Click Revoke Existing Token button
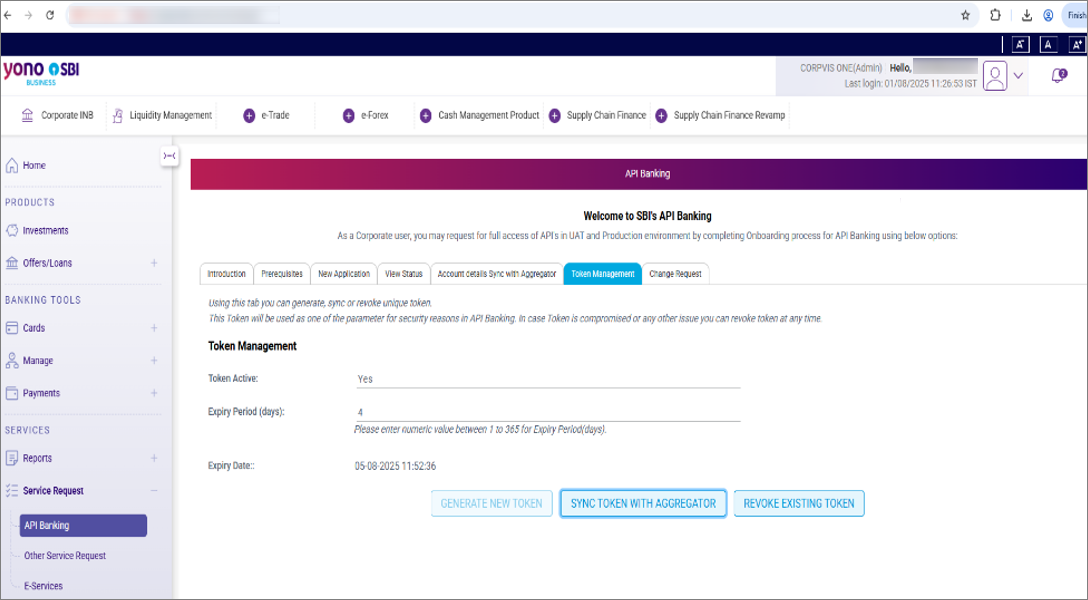The image size is (1088, 600). 799,504
